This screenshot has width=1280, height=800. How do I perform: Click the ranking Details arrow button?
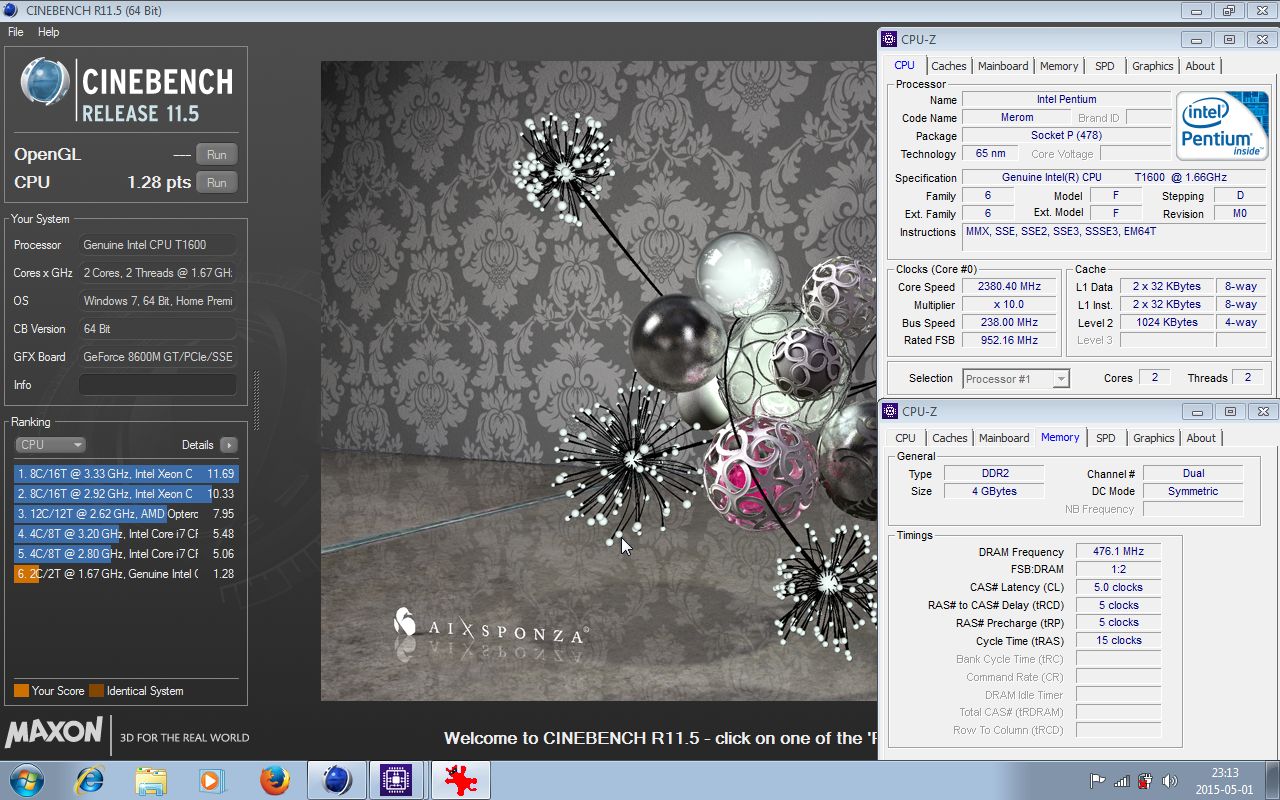click(229, 445)
